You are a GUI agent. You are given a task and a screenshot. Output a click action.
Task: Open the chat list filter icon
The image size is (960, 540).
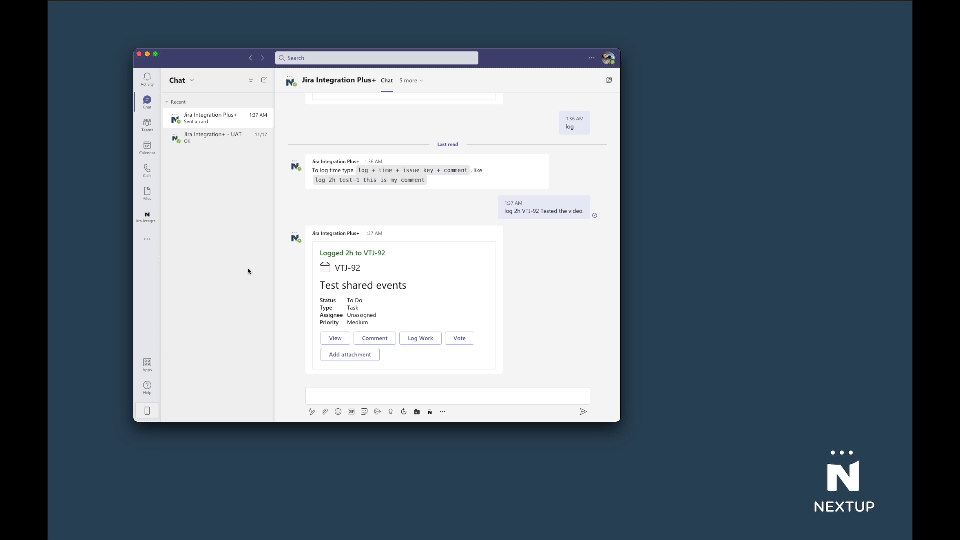tap(251, 80)
